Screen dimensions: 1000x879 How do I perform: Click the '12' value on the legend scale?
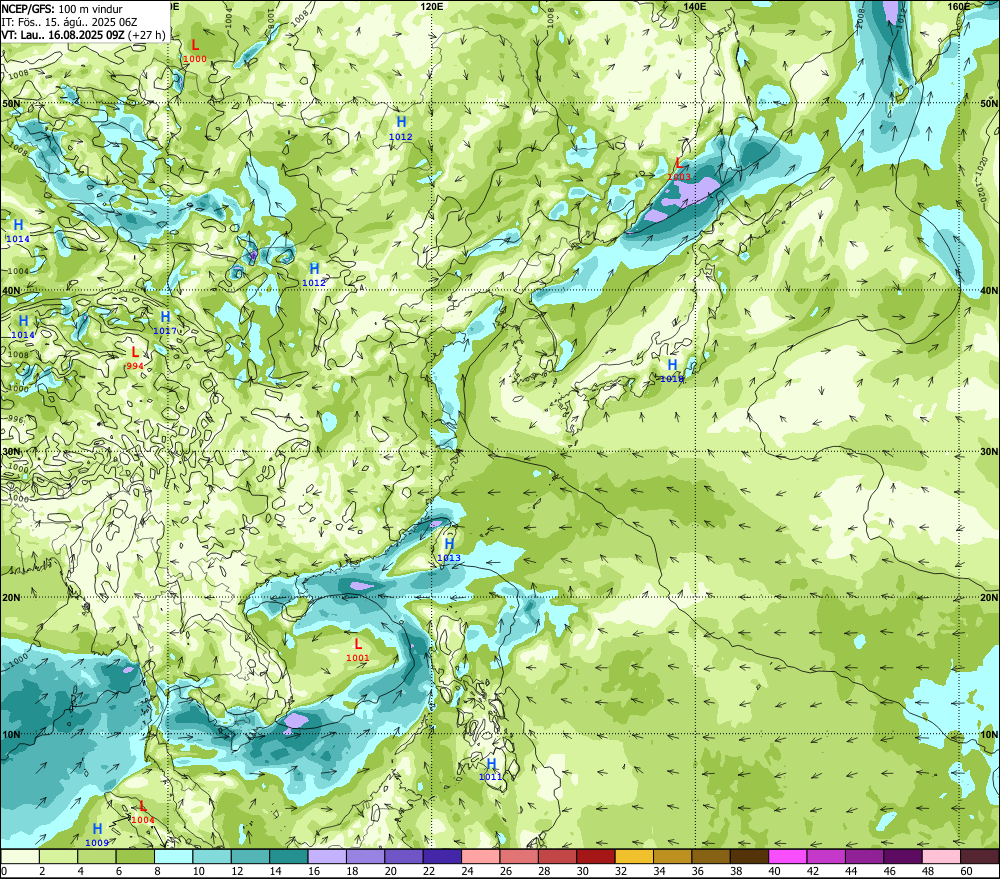click(x=237, y=871)
